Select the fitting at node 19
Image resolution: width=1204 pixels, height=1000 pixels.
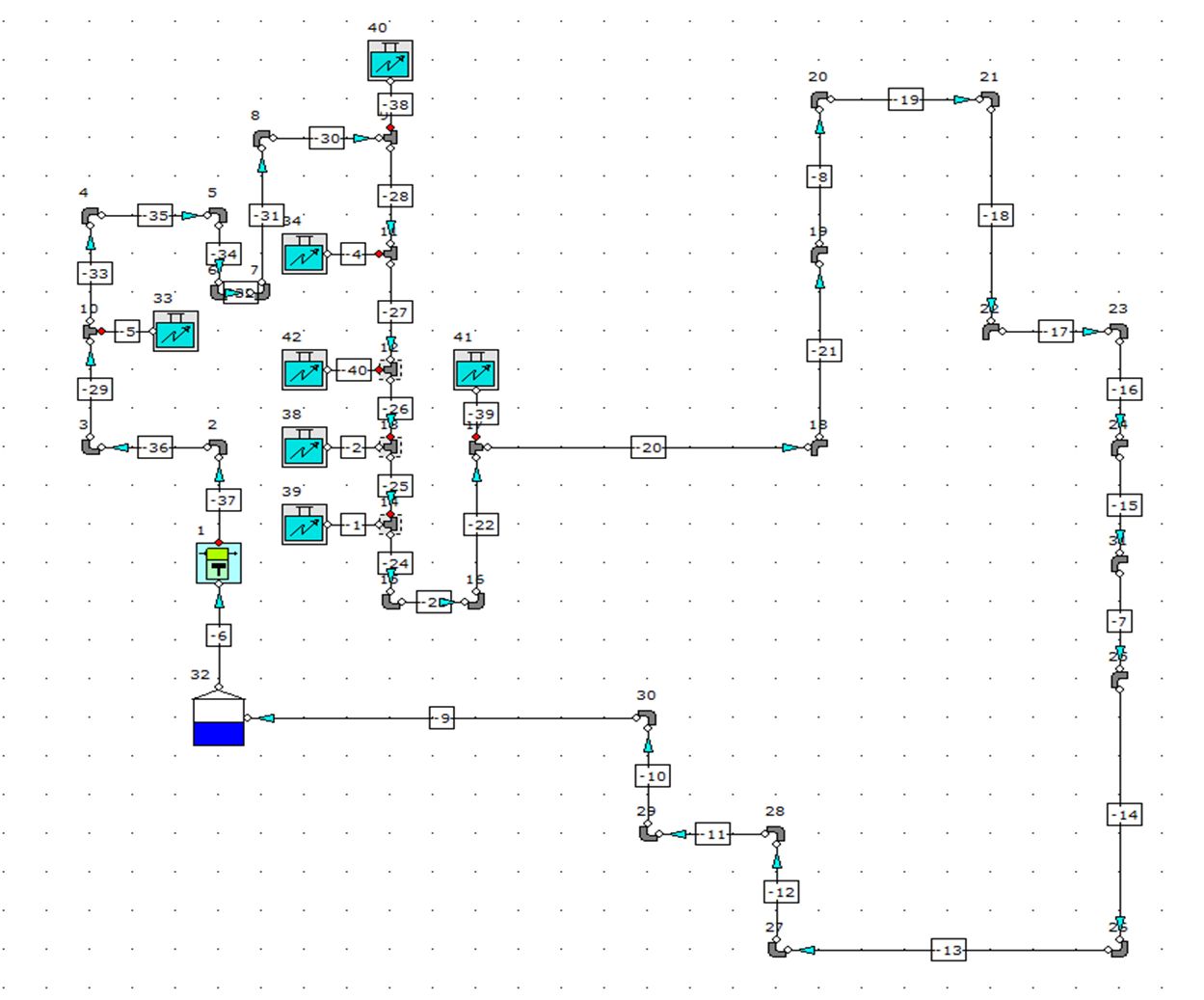pyautogui.click(x=819, y=255)
